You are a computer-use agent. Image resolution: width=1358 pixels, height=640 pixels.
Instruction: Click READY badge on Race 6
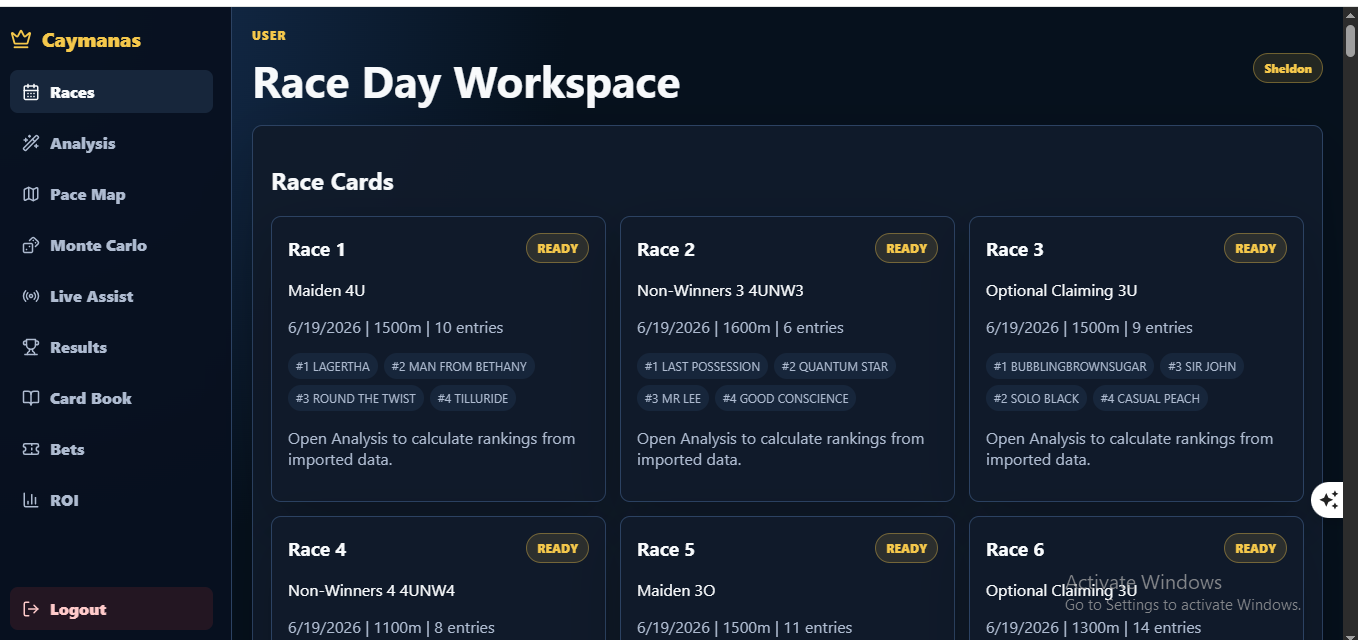click(1255, 548)
